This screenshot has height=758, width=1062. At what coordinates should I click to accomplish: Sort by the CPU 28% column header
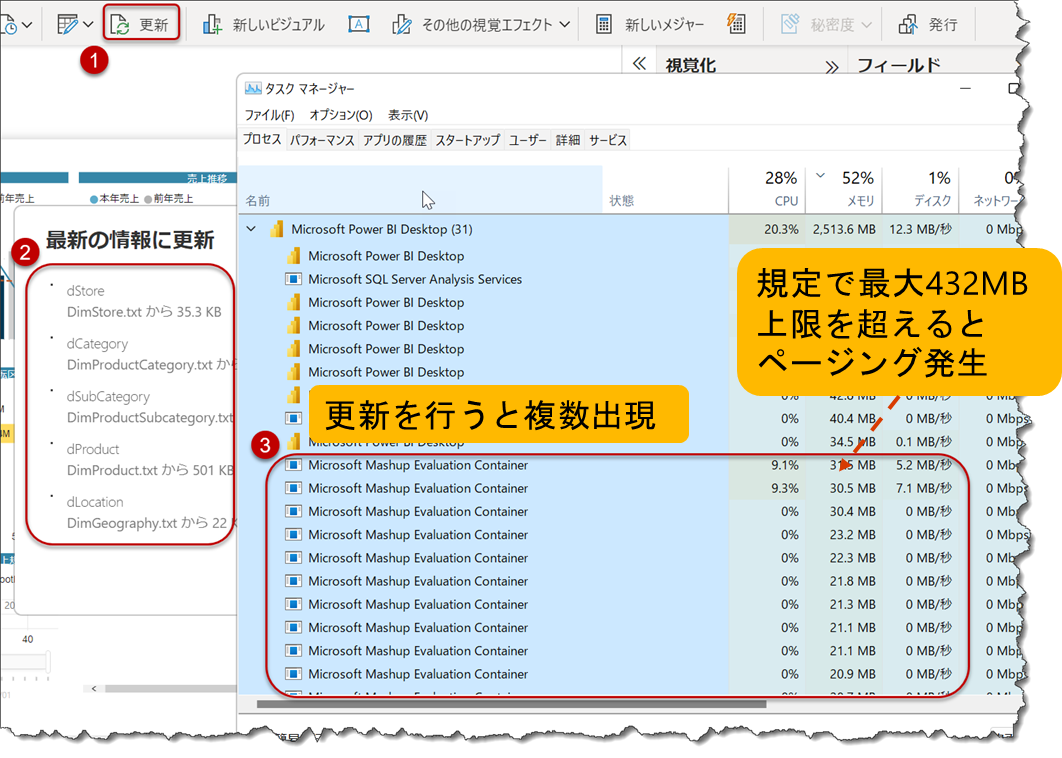(x=767, y=190)
